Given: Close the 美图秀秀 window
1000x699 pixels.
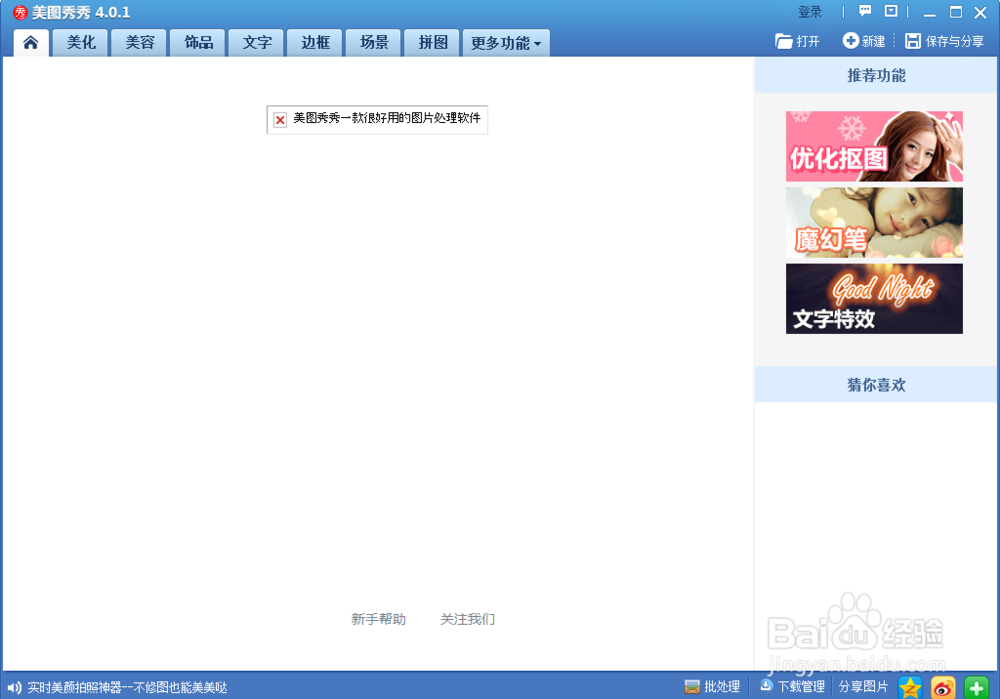Looking at the screenshot, I should click(981, 12).
